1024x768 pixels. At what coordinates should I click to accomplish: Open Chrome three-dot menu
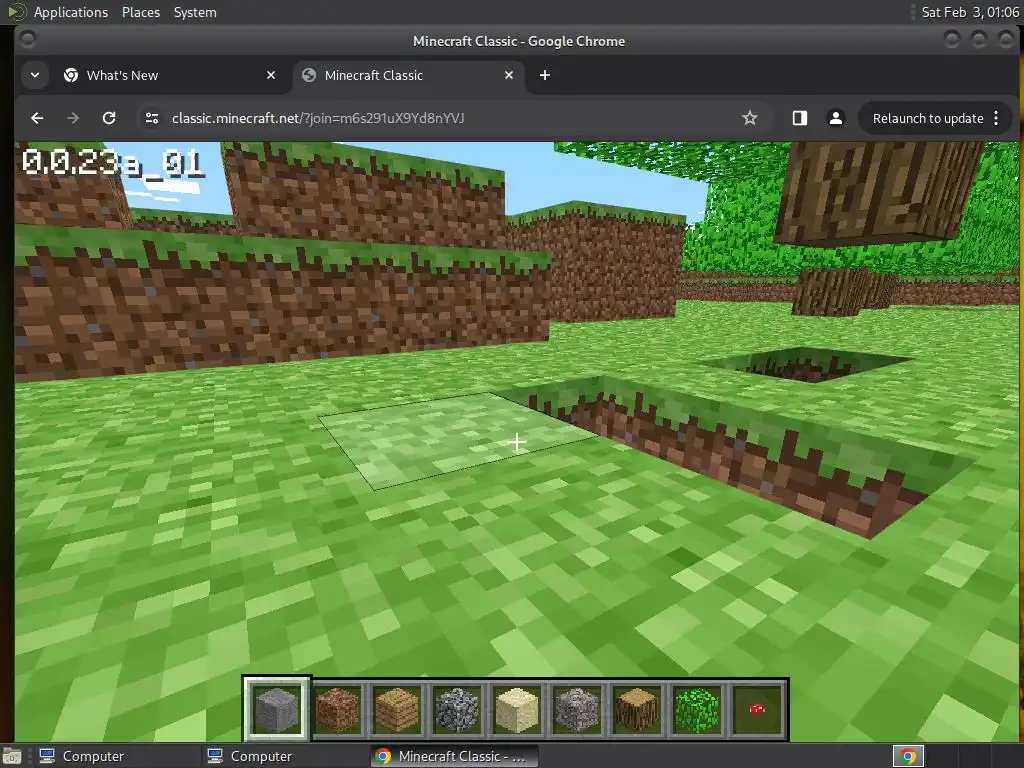[996, 118]
